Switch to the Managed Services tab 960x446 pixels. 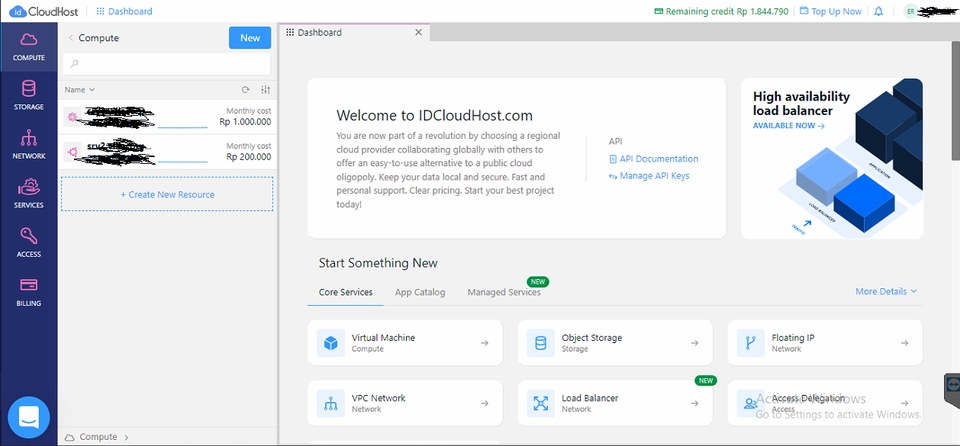point(504,292)
